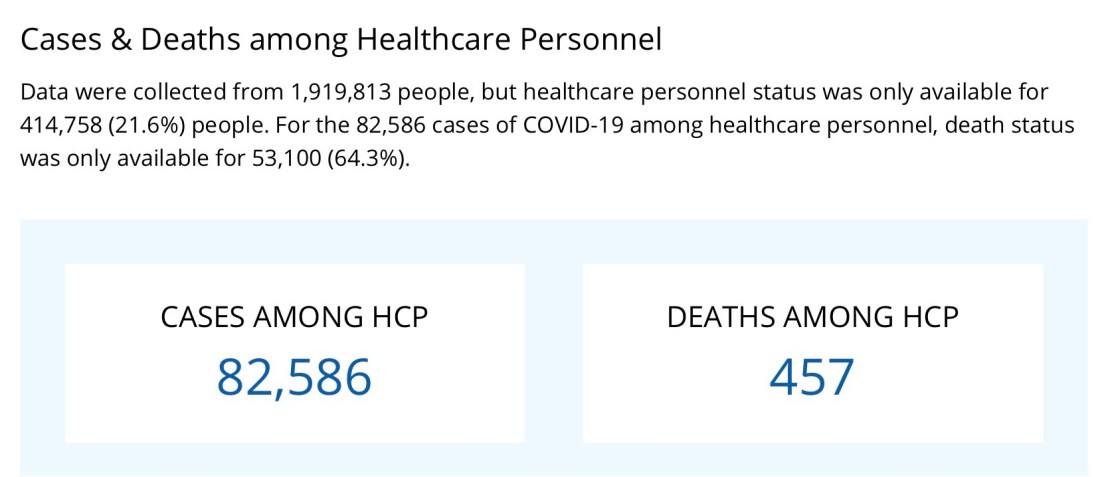Click the word 'Deaths' in the heading
The image size is (1108, 477).
(190, 40)
